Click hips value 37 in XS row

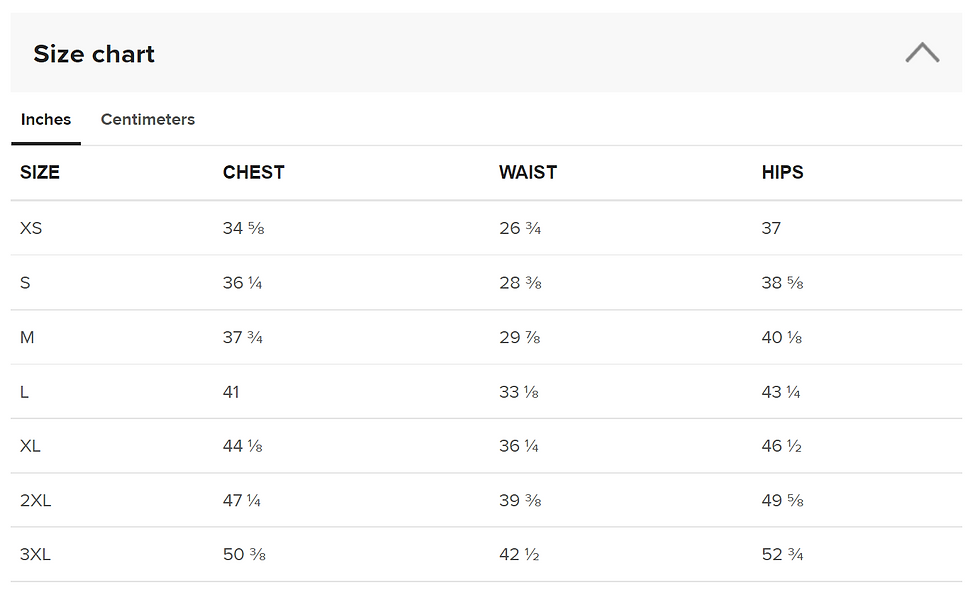771,228
